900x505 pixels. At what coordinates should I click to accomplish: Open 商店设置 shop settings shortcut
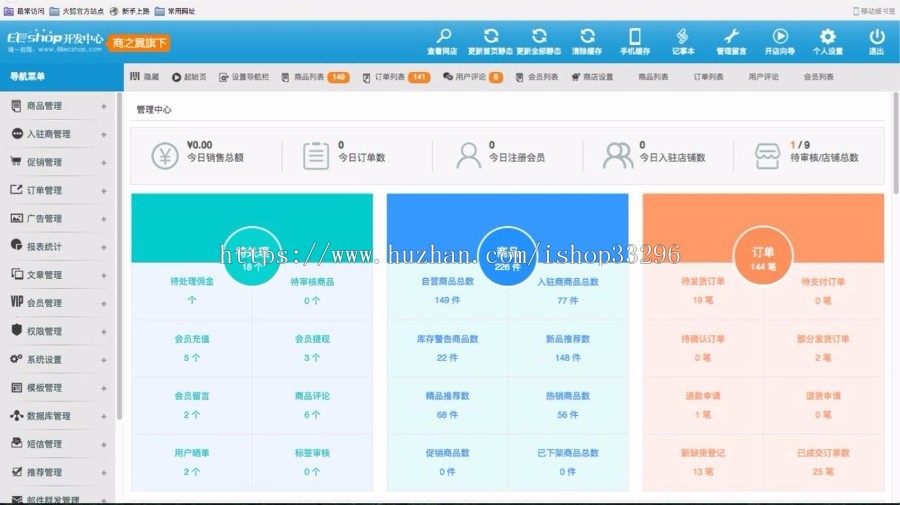pyautogui.click(x=592, y=77)
